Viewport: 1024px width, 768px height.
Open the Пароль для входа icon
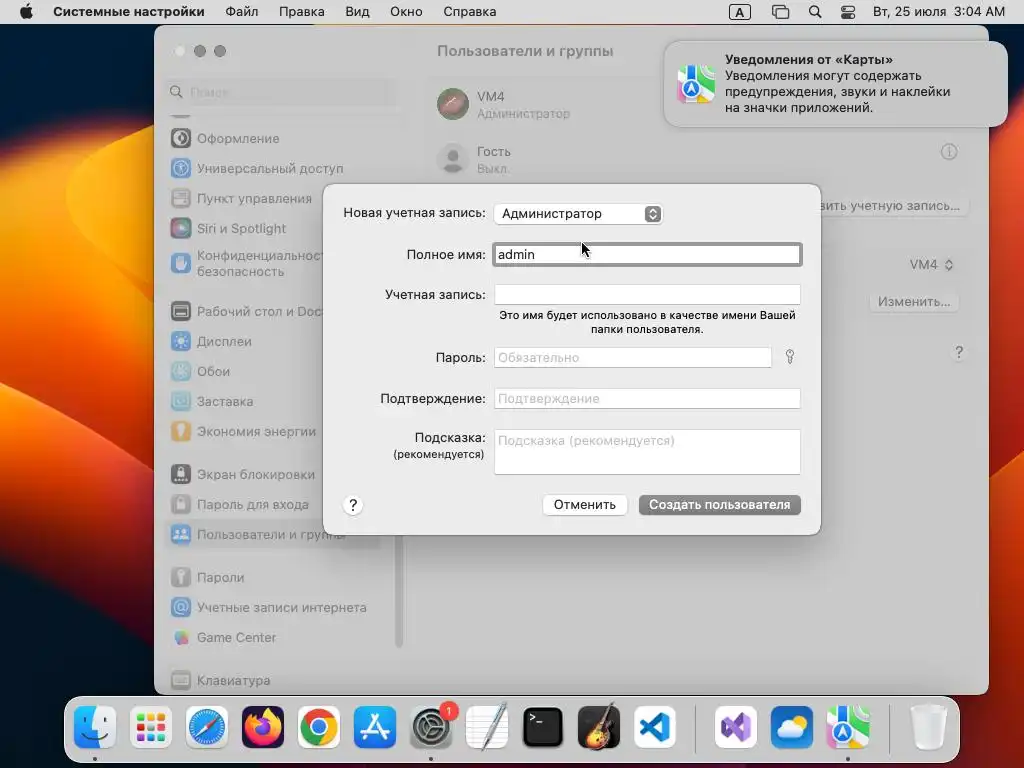[x=181, y=505]
